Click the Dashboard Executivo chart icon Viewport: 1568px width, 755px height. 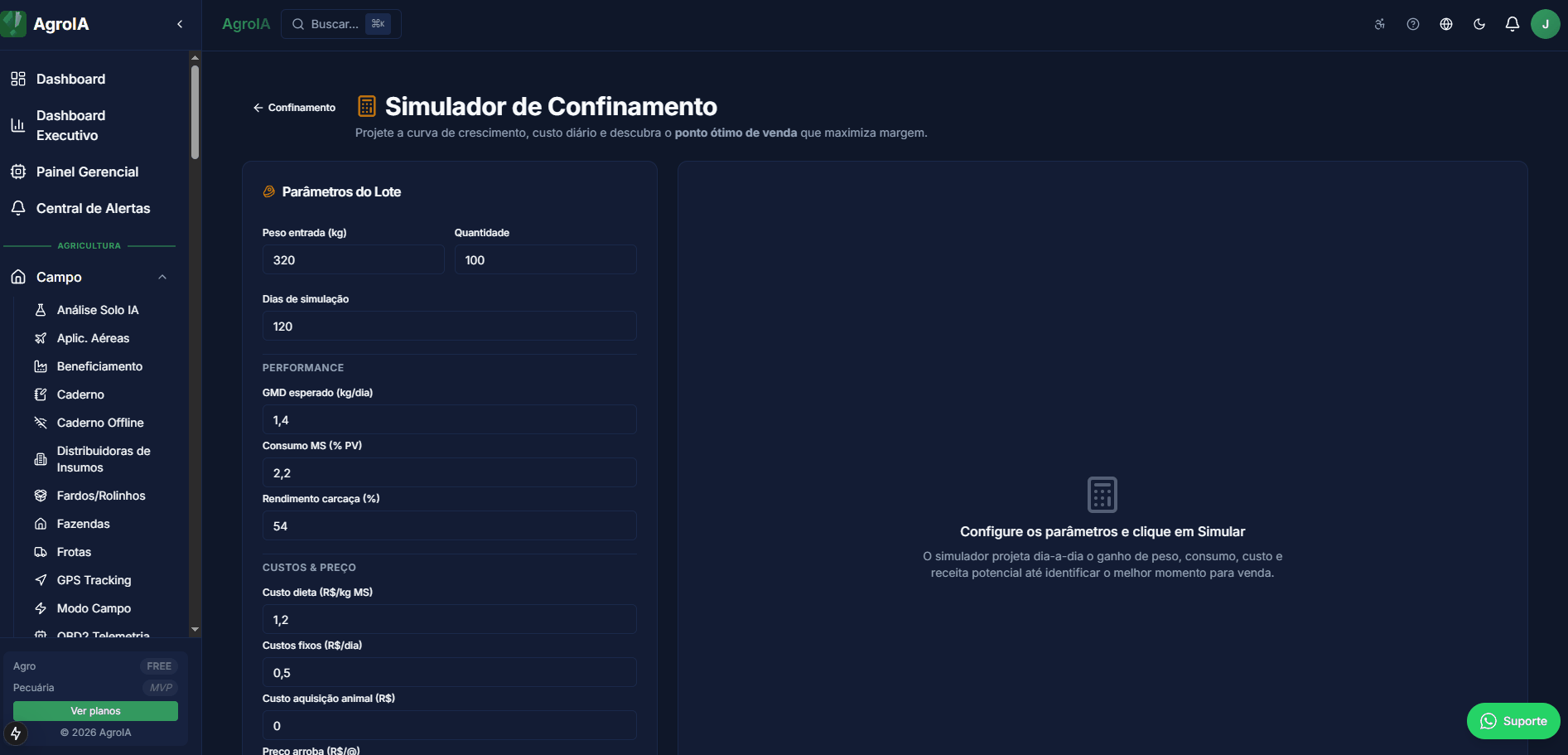(18, 125)
